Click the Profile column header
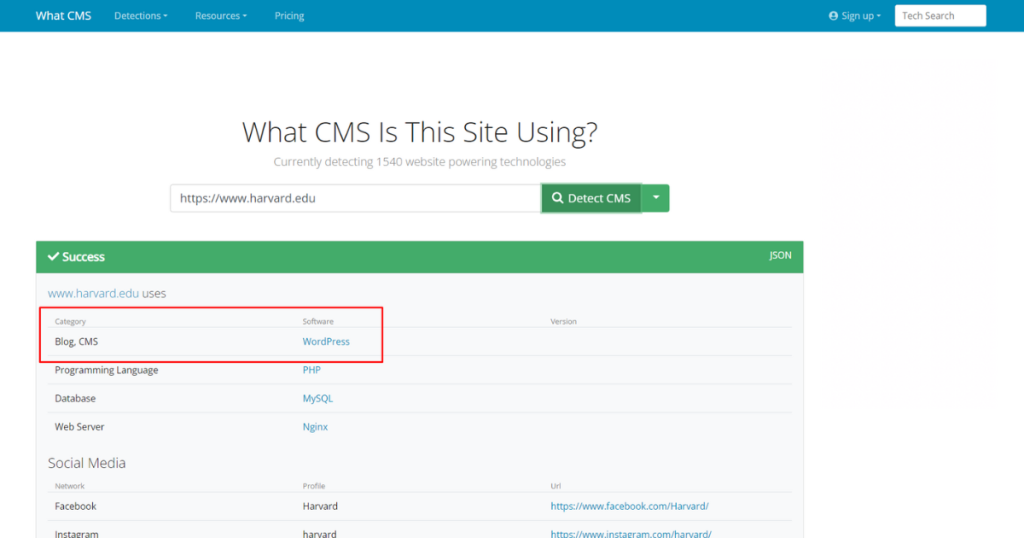The image size is (1024, 538). pyautogui.click(x=314, y=486)
